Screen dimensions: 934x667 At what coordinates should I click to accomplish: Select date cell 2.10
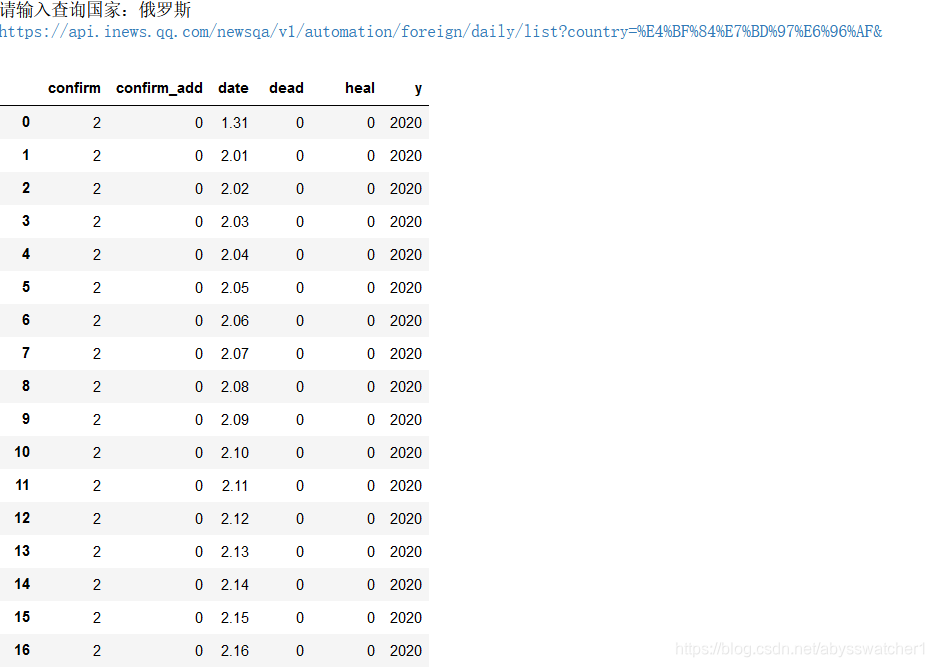click(x=235, y=453)
